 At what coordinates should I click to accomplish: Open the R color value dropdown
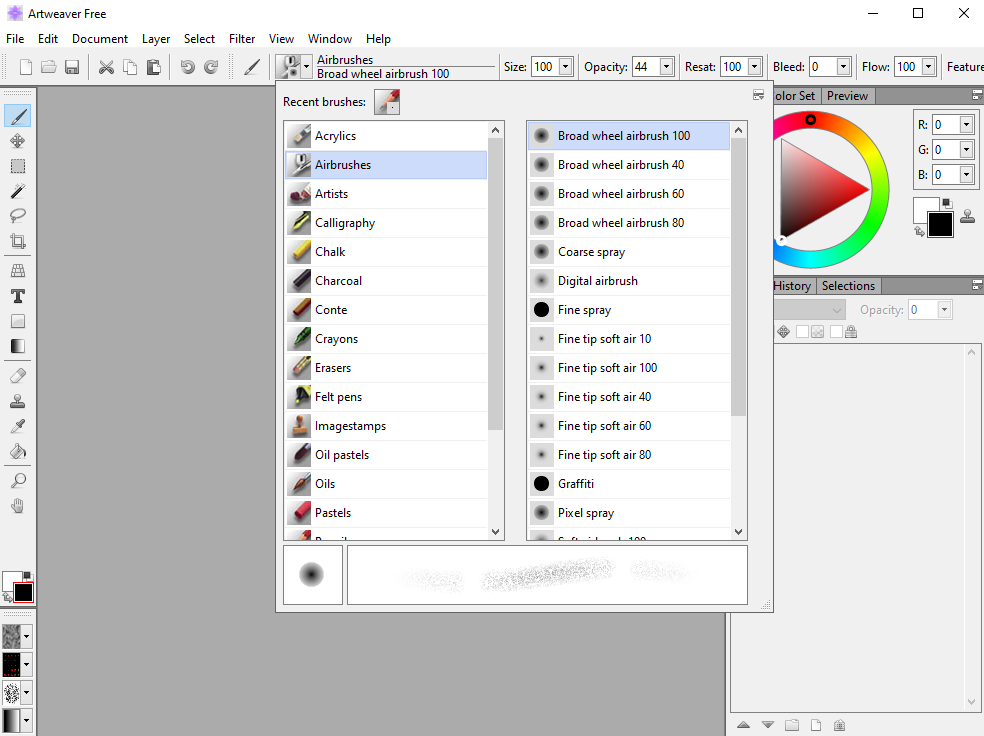click(966, 125)
